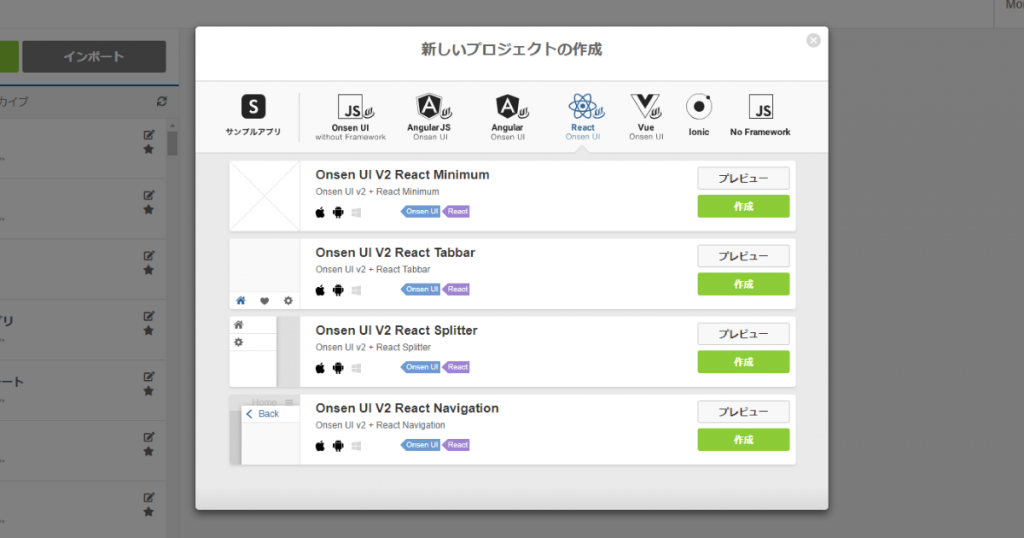Click the Android icon in React Splitter row
This screenshot has height=538, width=1024.
tap(338, 368)
